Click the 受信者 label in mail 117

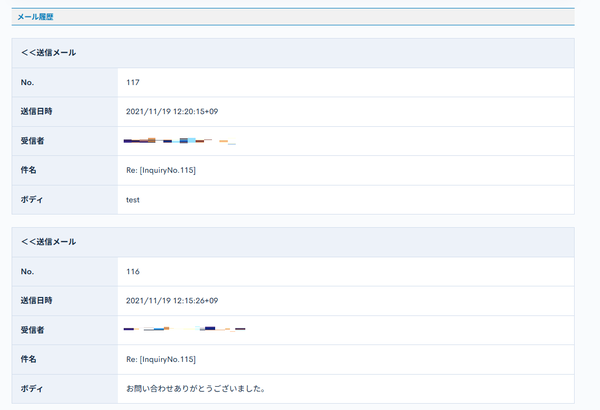33,141
